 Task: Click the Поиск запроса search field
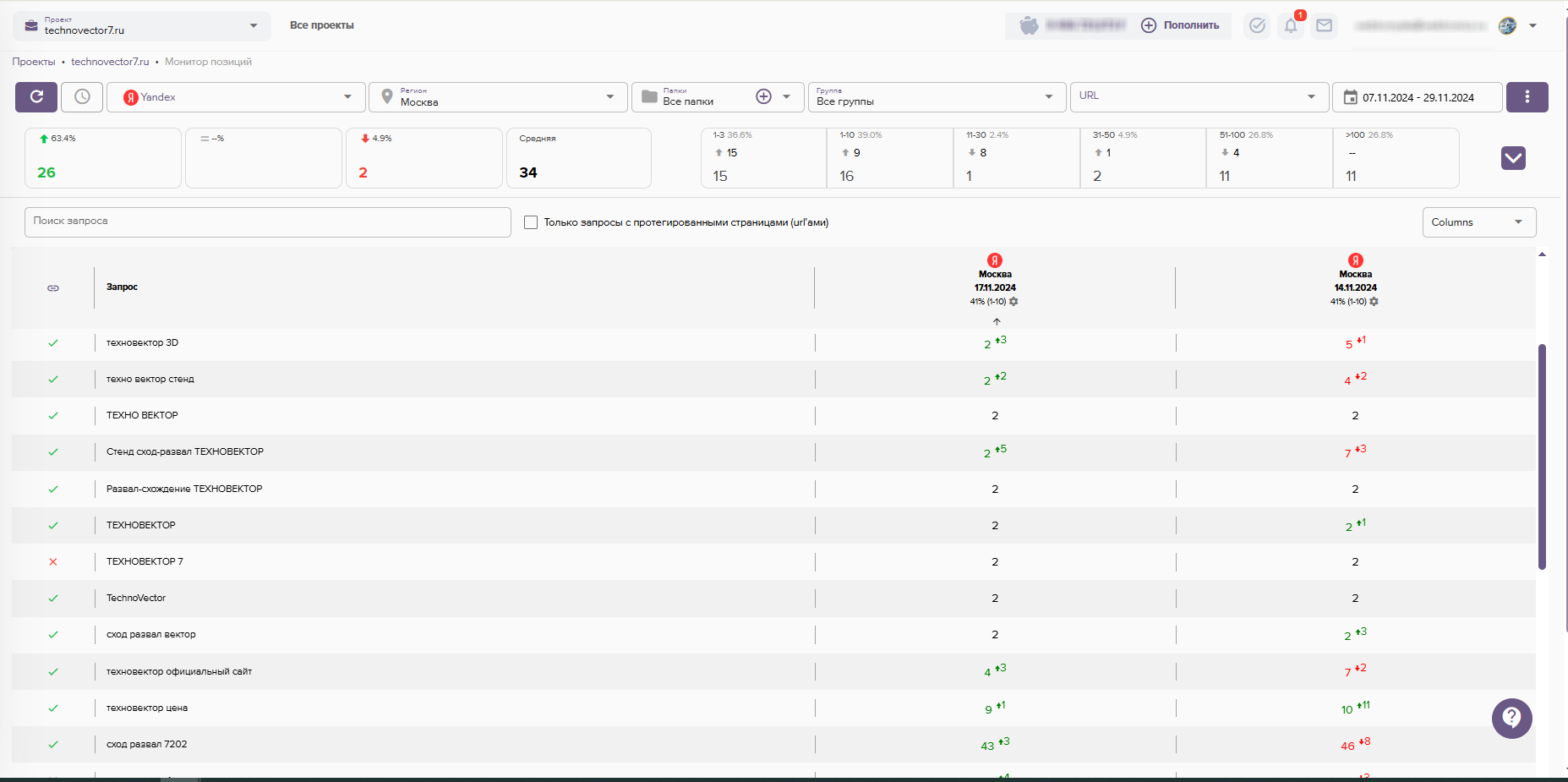click(x=267, y=221)
